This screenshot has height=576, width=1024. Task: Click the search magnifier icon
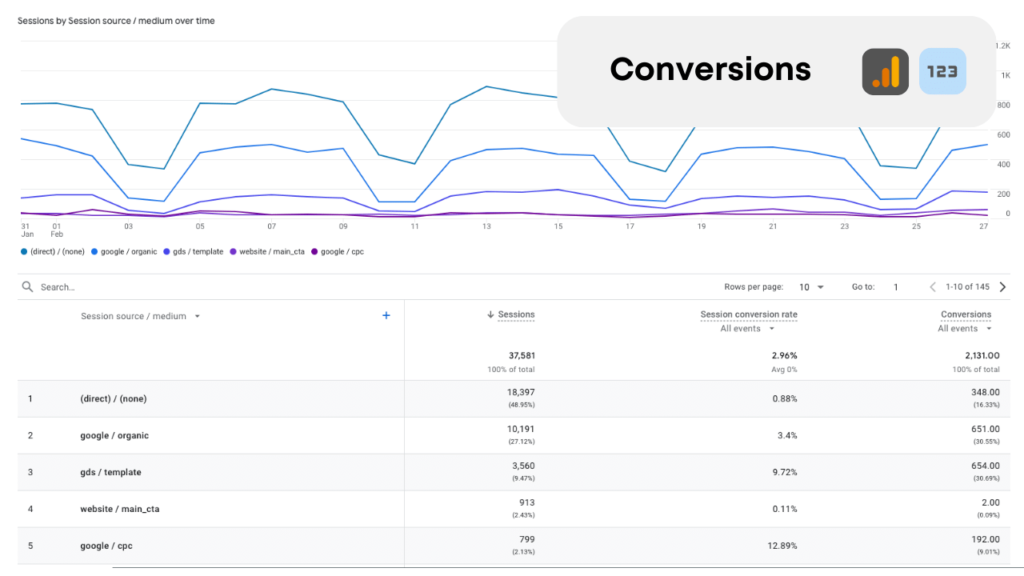click(x=27, y=287)
